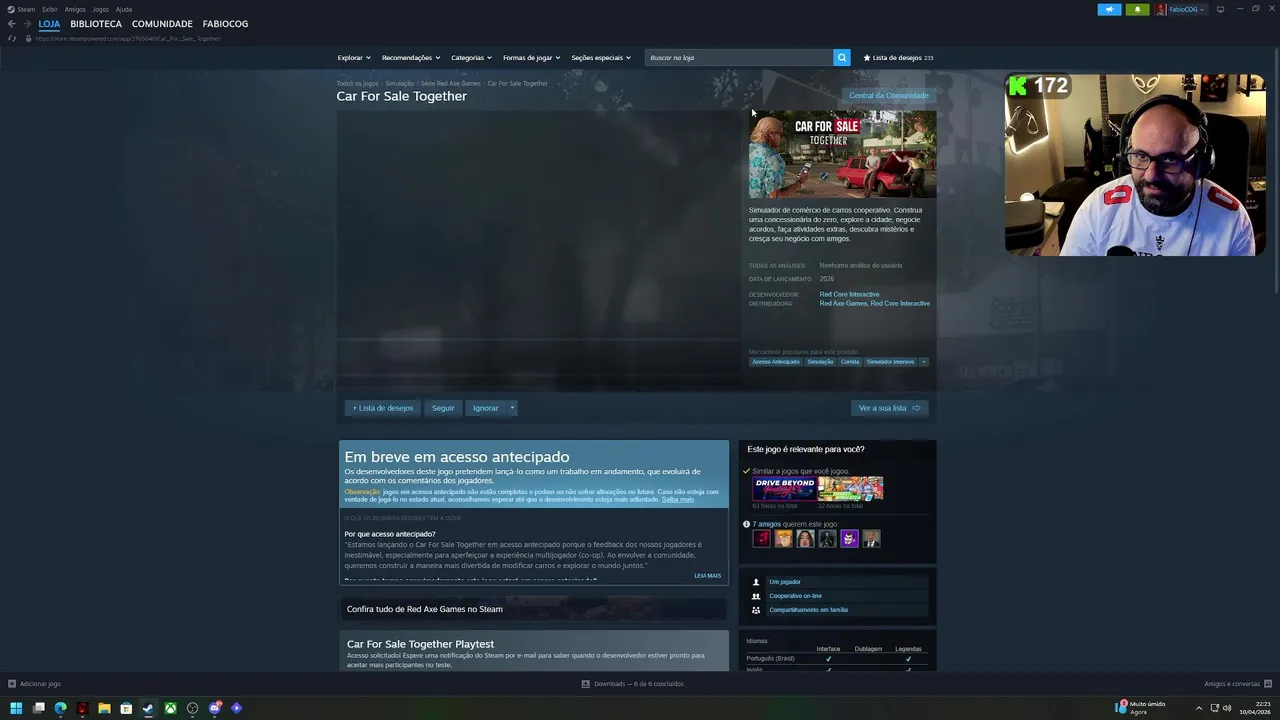Image resolution: width=1280 pixels, height=720 pixels.
Task: Open the Exibir menu
Action: (x=50, y=9)
